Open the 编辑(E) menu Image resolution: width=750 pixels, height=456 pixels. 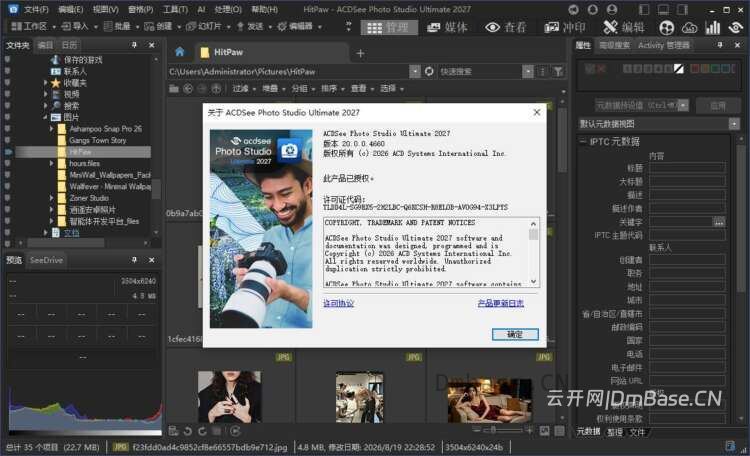[x=70, y=10]
